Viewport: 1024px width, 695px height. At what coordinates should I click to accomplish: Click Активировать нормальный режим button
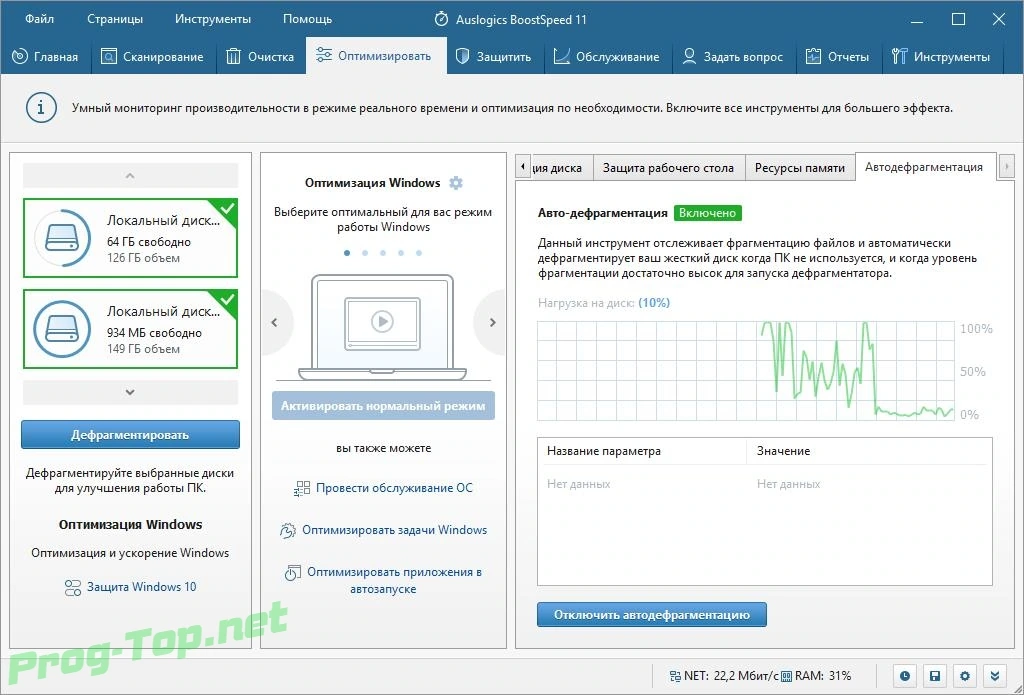coord(383,406)
